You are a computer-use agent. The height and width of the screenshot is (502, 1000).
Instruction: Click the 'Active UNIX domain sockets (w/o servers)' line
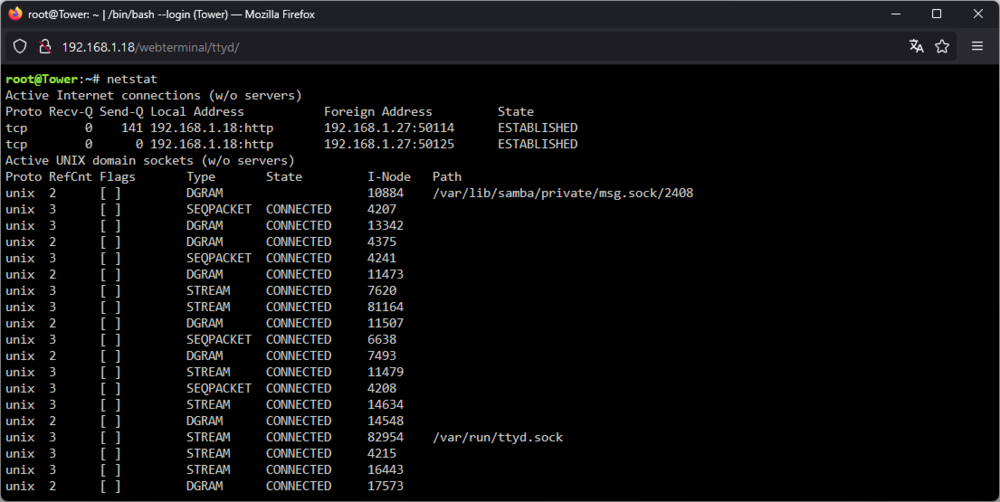point(150,161)
